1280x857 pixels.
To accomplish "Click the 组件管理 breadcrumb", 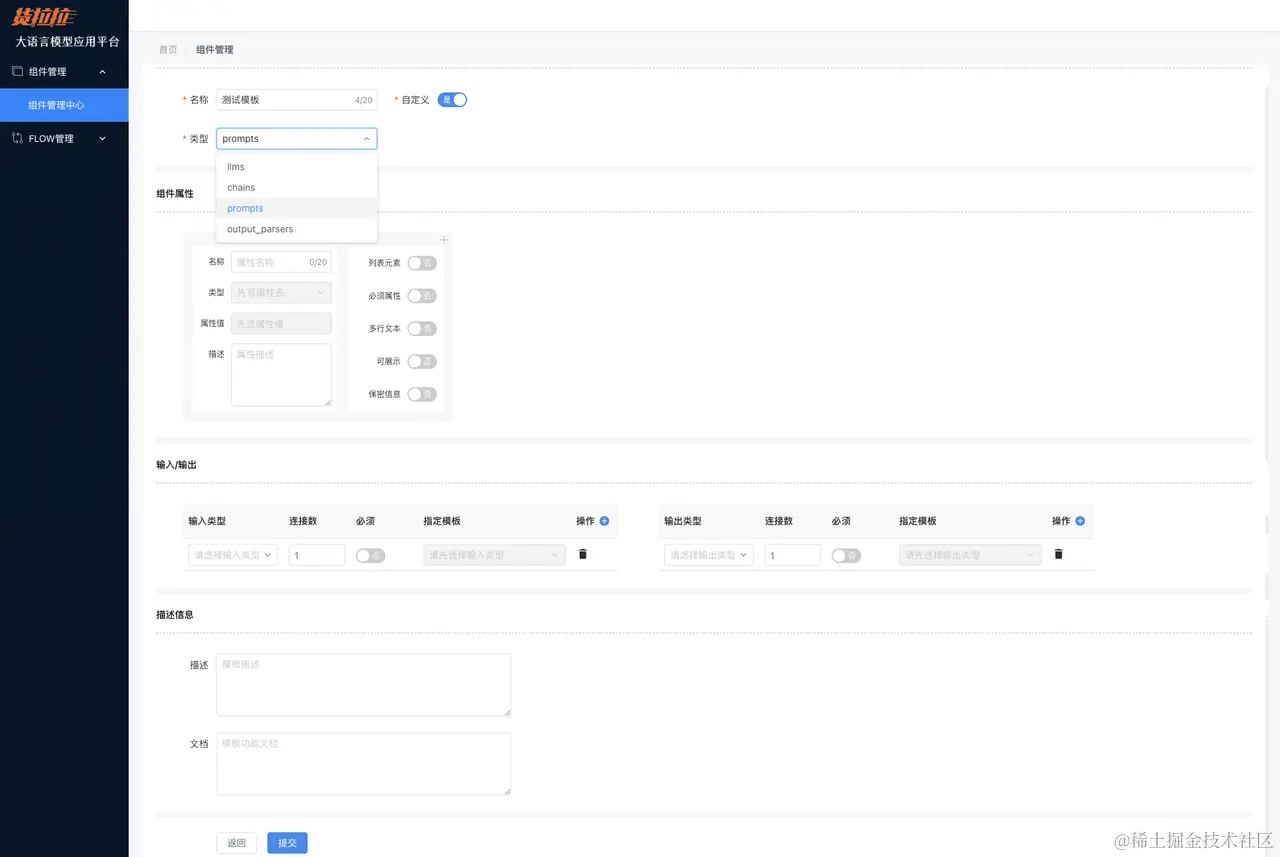I will click(214, 49).
